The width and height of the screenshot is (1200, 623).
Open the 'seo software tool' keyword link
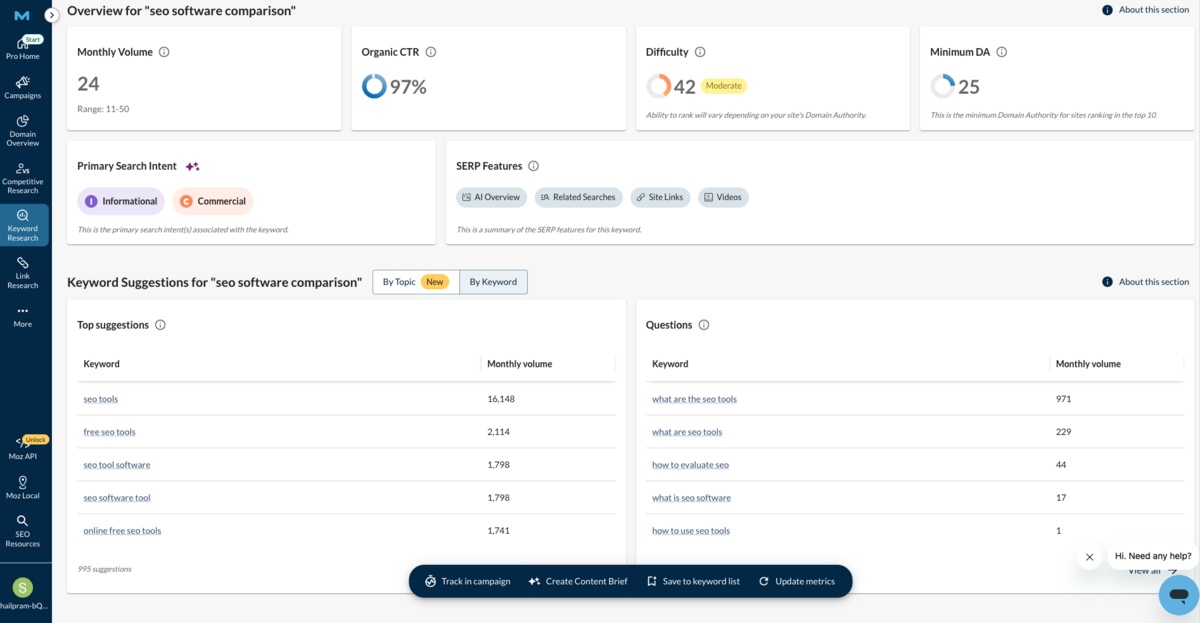pos(117,498)
